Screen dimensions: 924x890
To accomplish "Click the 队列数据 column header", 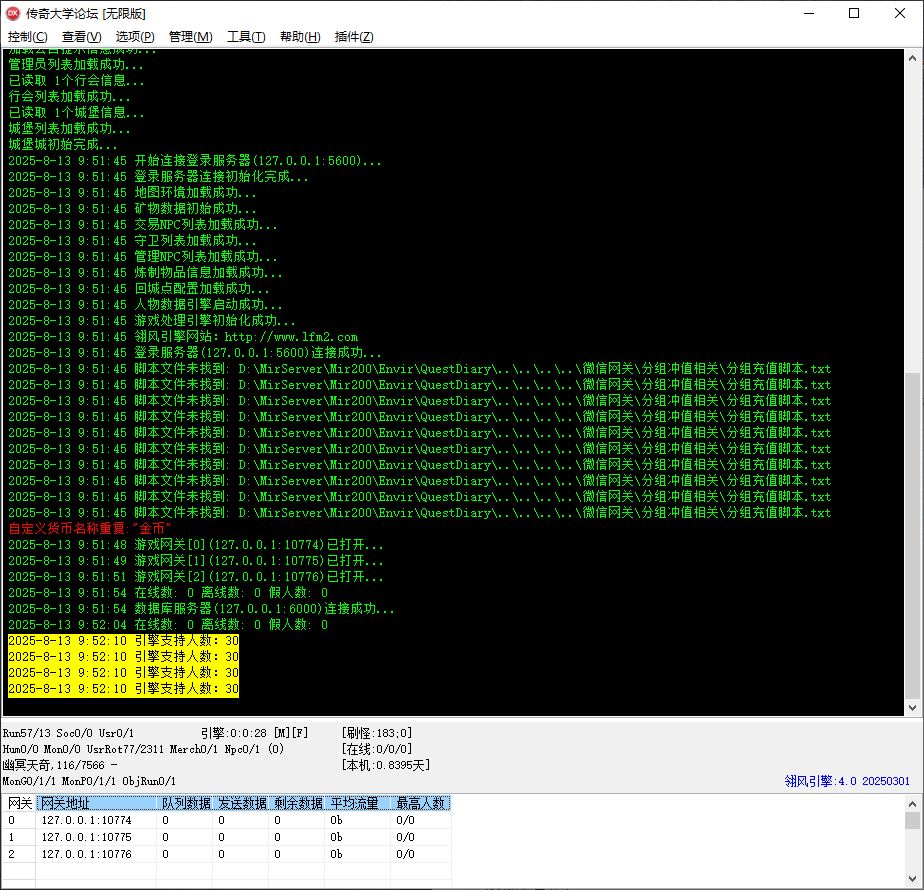I will tap(184, 803).
